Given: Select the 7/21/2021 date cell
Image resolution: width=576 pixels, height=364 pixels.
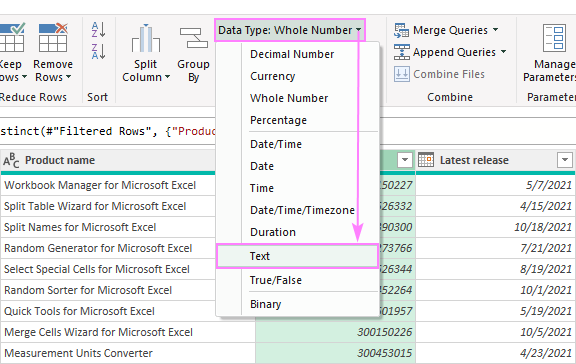Looking at the screenshot, I should pyautogui.click(x=495, y=248).
